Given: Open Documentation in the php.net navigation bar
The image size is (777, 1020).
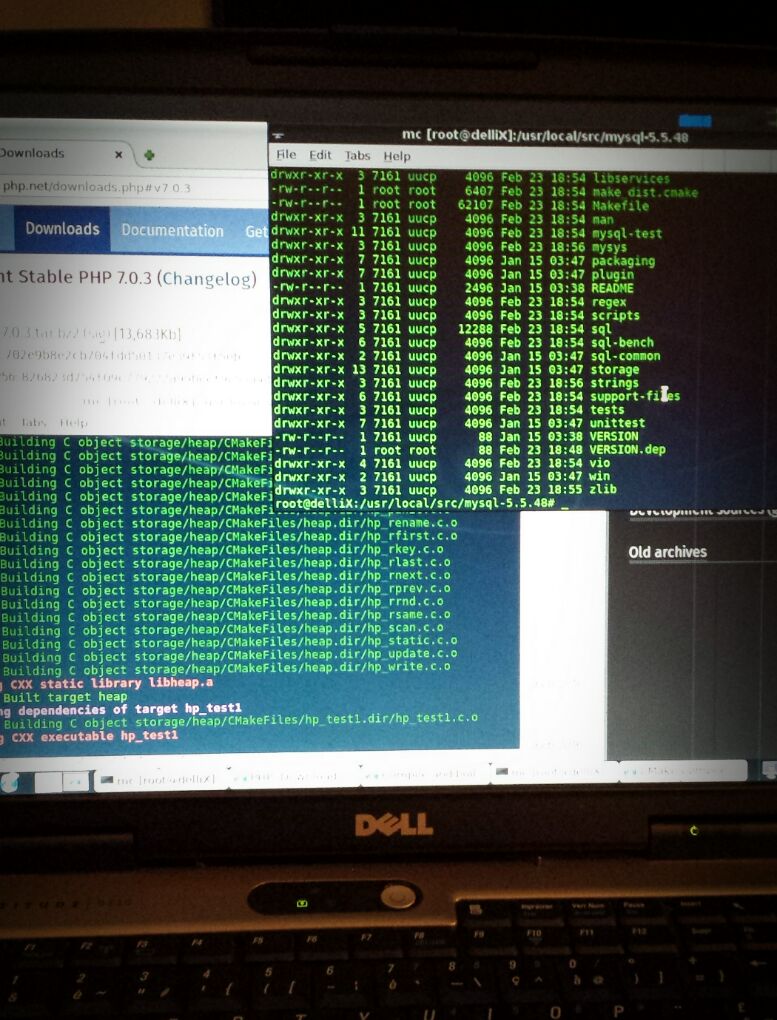Looking at the screenshot, I should tap(172, 230).
